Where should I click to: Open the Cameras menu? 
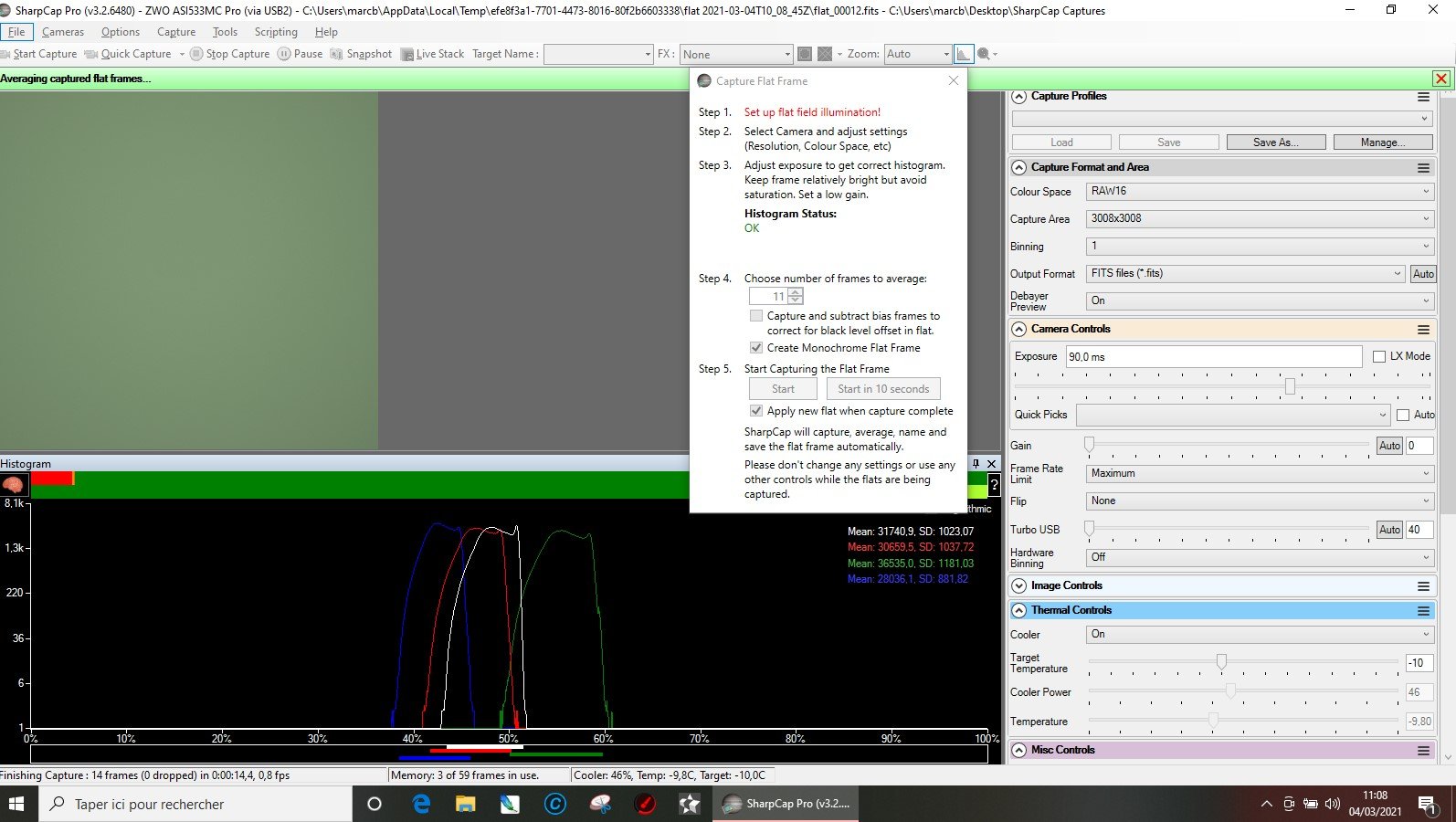pos(63,32)
